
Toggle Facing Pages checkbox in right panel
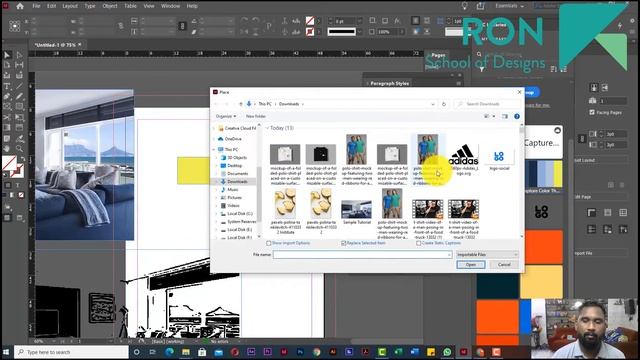[592, 112]
